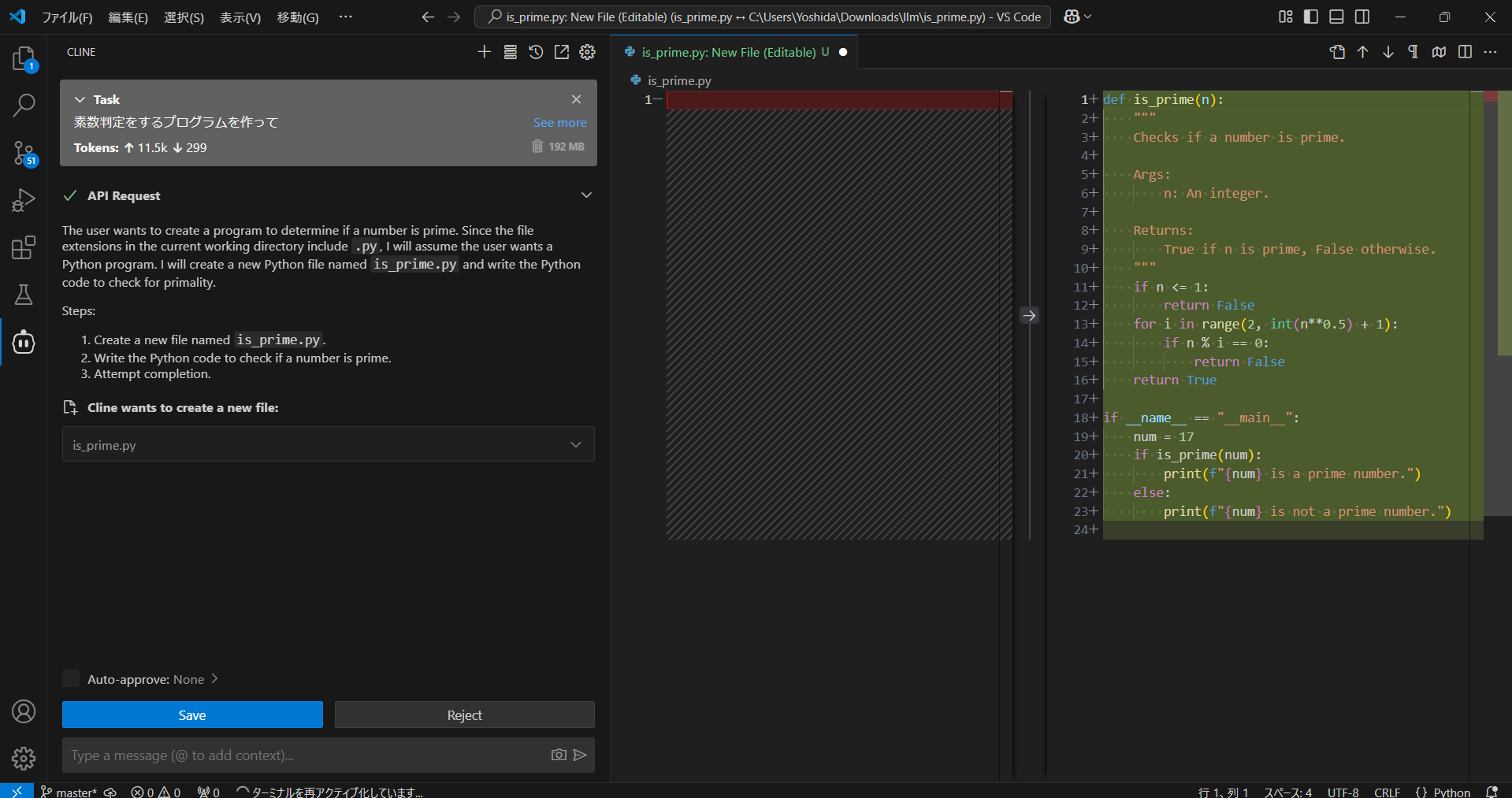Viewport: 1512px width, 798px height.
Task: Toggle primary side bar layout button
Action: 1311,17
